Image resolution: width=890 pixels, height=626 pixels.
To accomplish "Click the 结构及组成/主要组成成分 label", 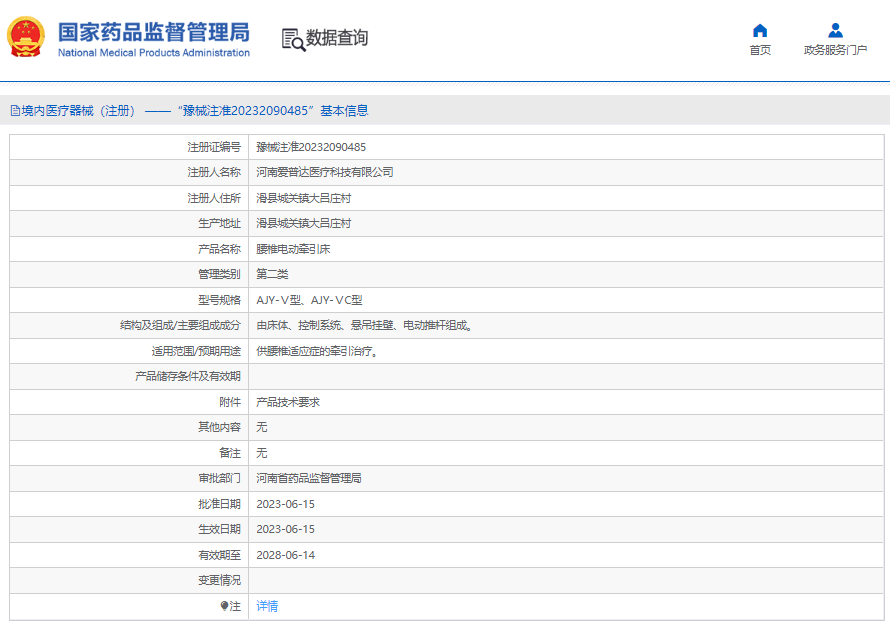I will pyautogui.click(x=180, y=325).
